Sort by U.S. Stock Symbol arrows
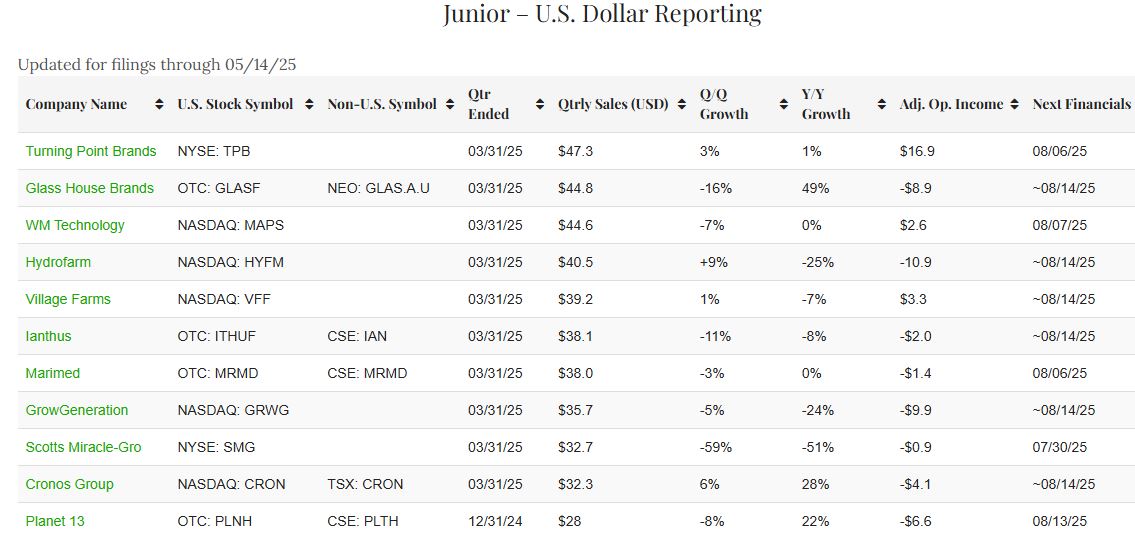 pyautogui.click(x=308, y=104)
